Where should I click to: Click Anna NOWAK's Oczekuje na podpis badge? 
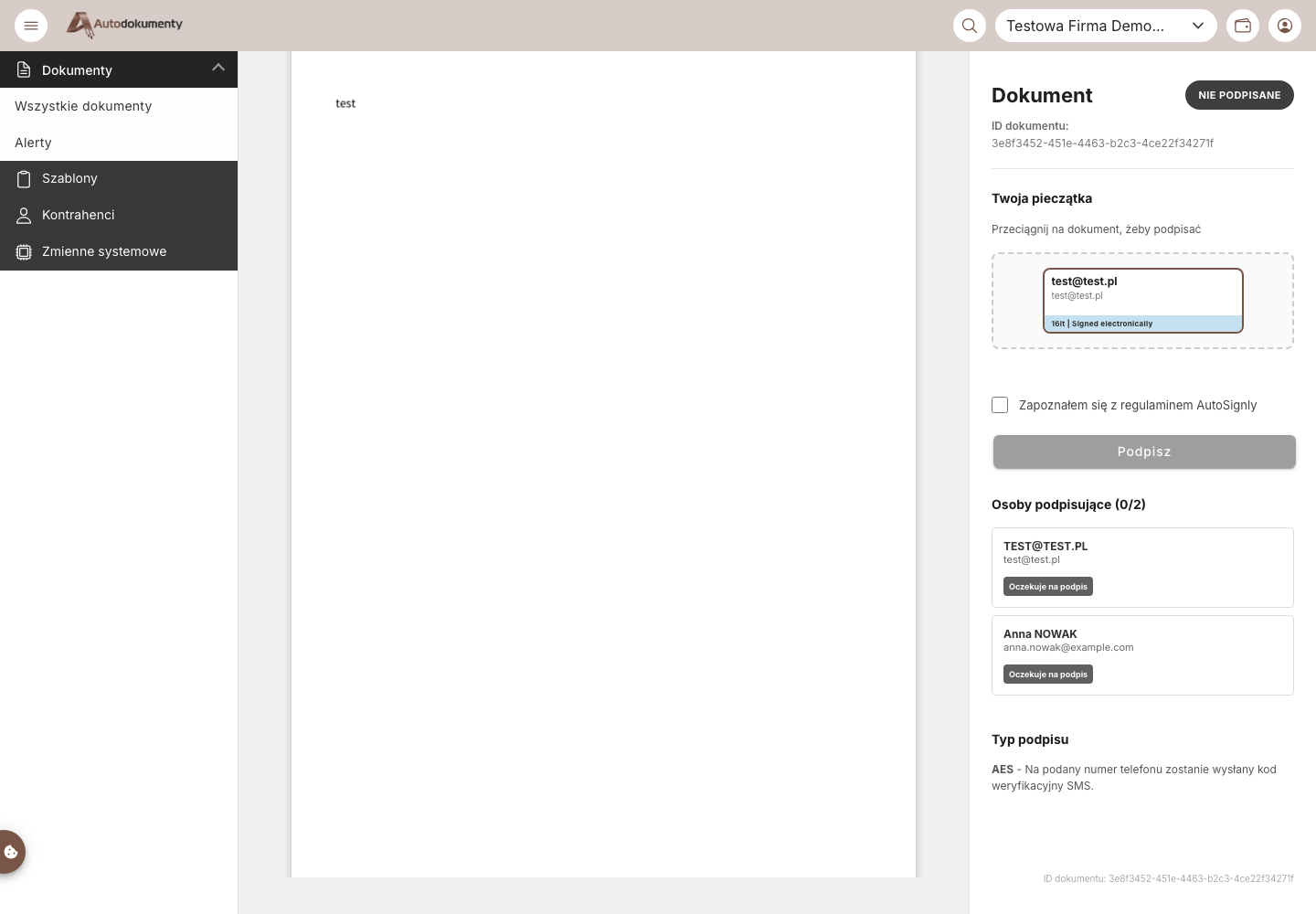tap(1048, 675)
